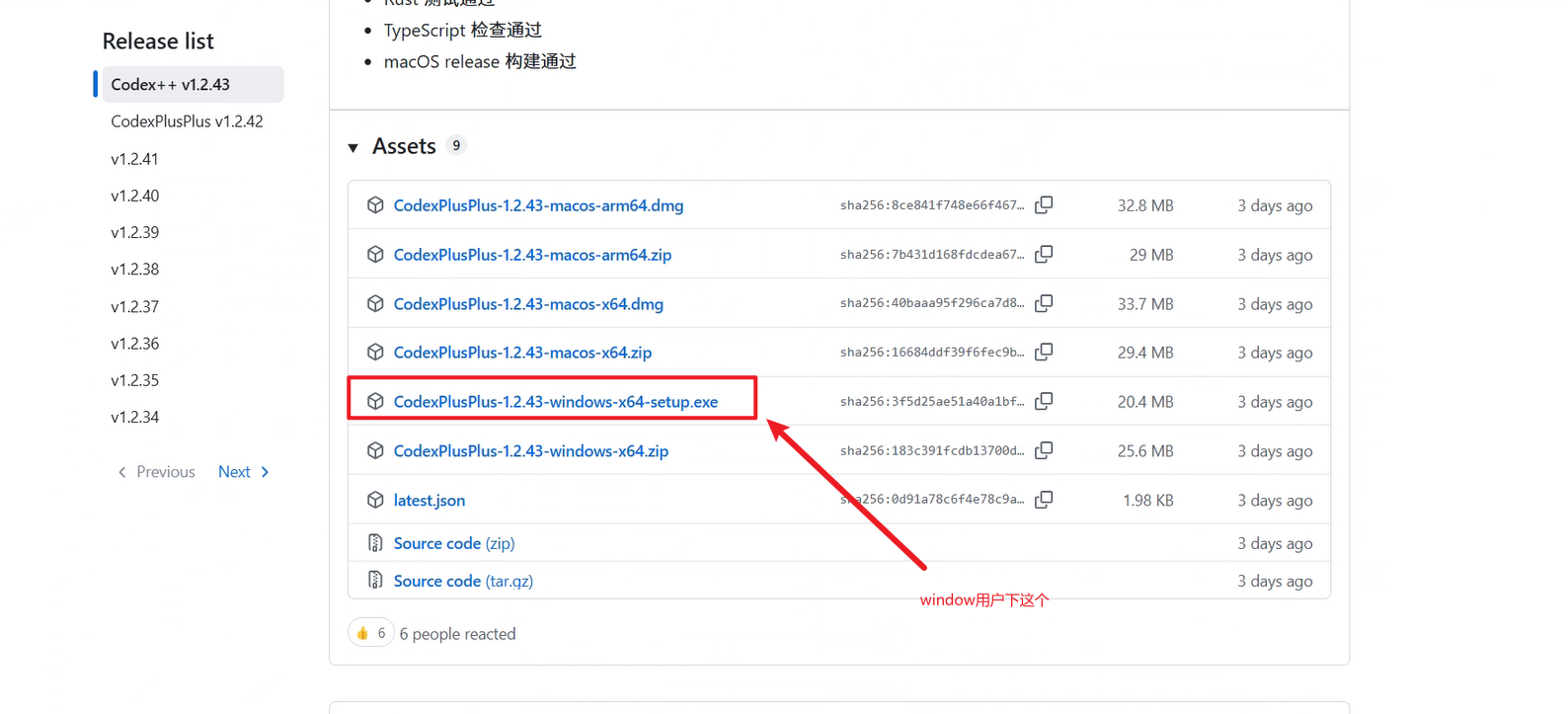Click package icon beside macos-arm64.dmg
Screen dimensions: 1568x714
pos(375,205)
